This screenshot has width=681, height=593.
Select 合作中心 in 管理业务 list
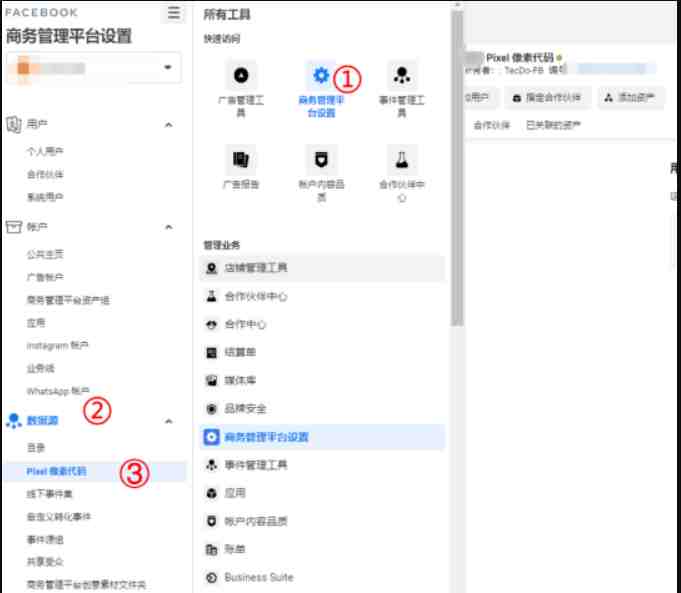point(322,325)
